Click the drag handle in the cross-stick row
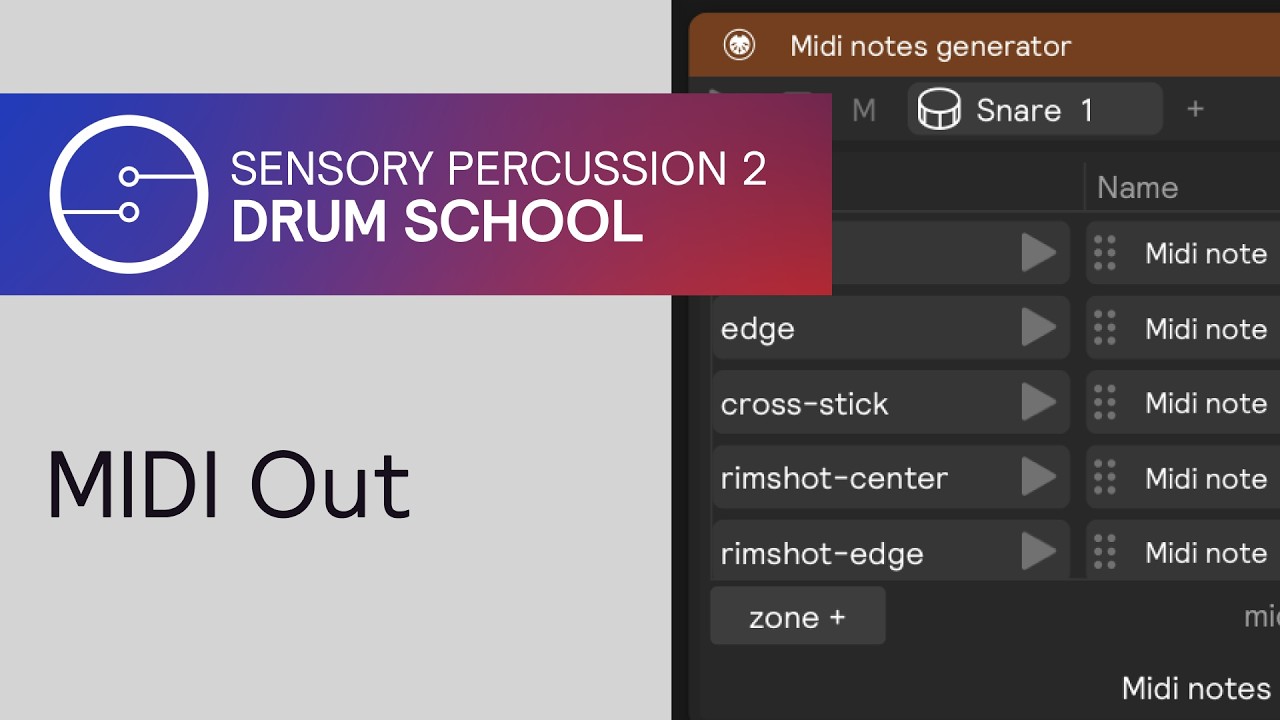1280x720 pixels. point(1105,403)
